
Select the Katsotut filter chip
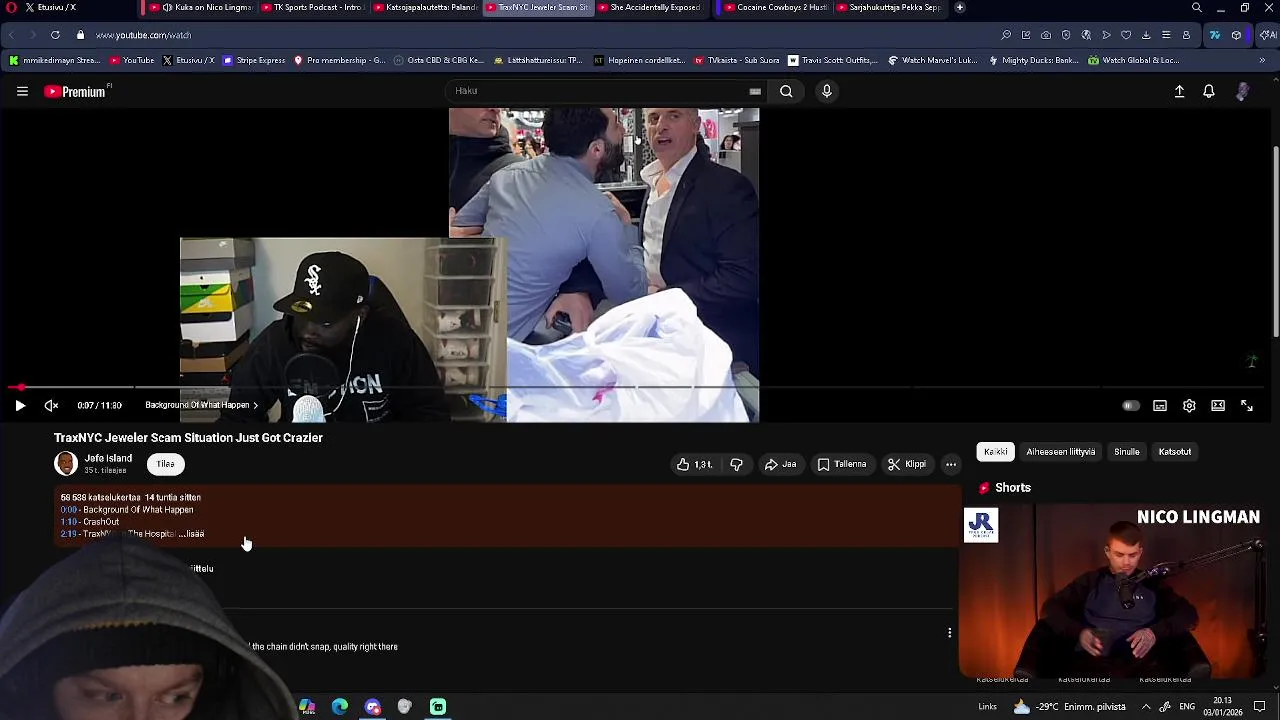(1175, 452)
